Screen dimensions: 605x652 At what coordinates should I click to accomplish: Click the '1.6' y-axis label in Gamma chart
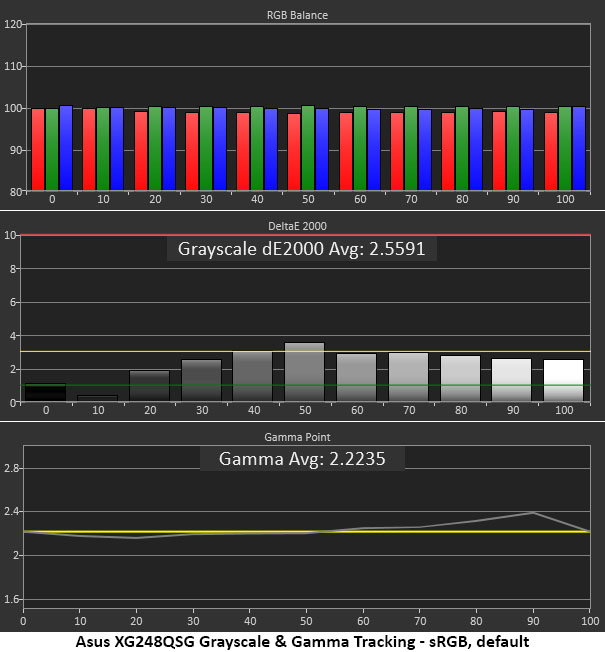(x=12, y=599)
